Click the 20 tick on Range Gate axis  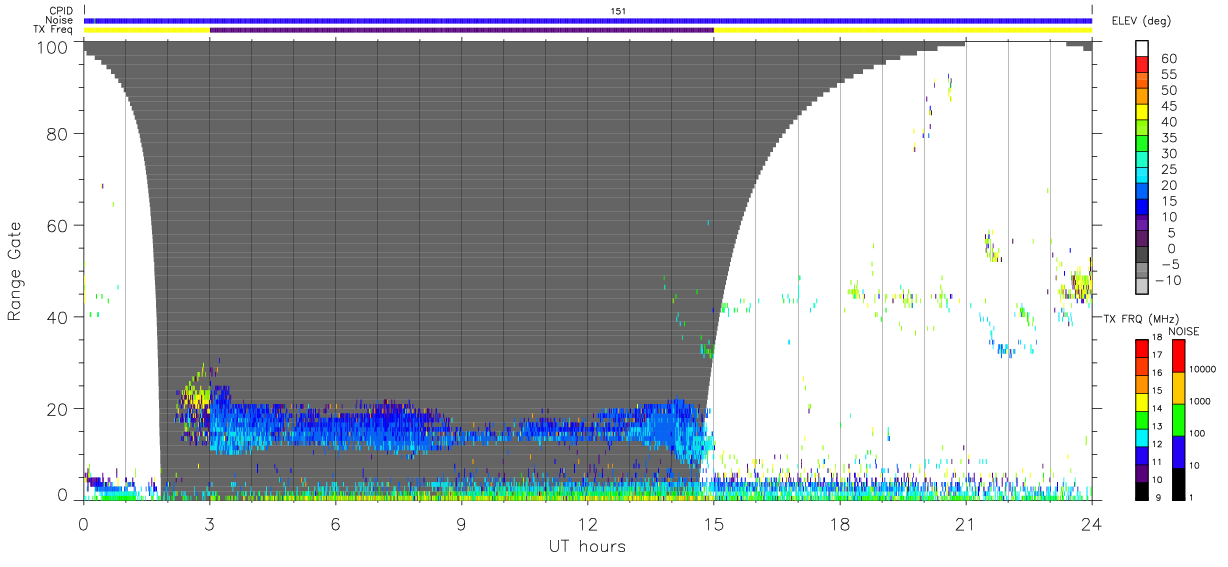click(x=56, y=409)
